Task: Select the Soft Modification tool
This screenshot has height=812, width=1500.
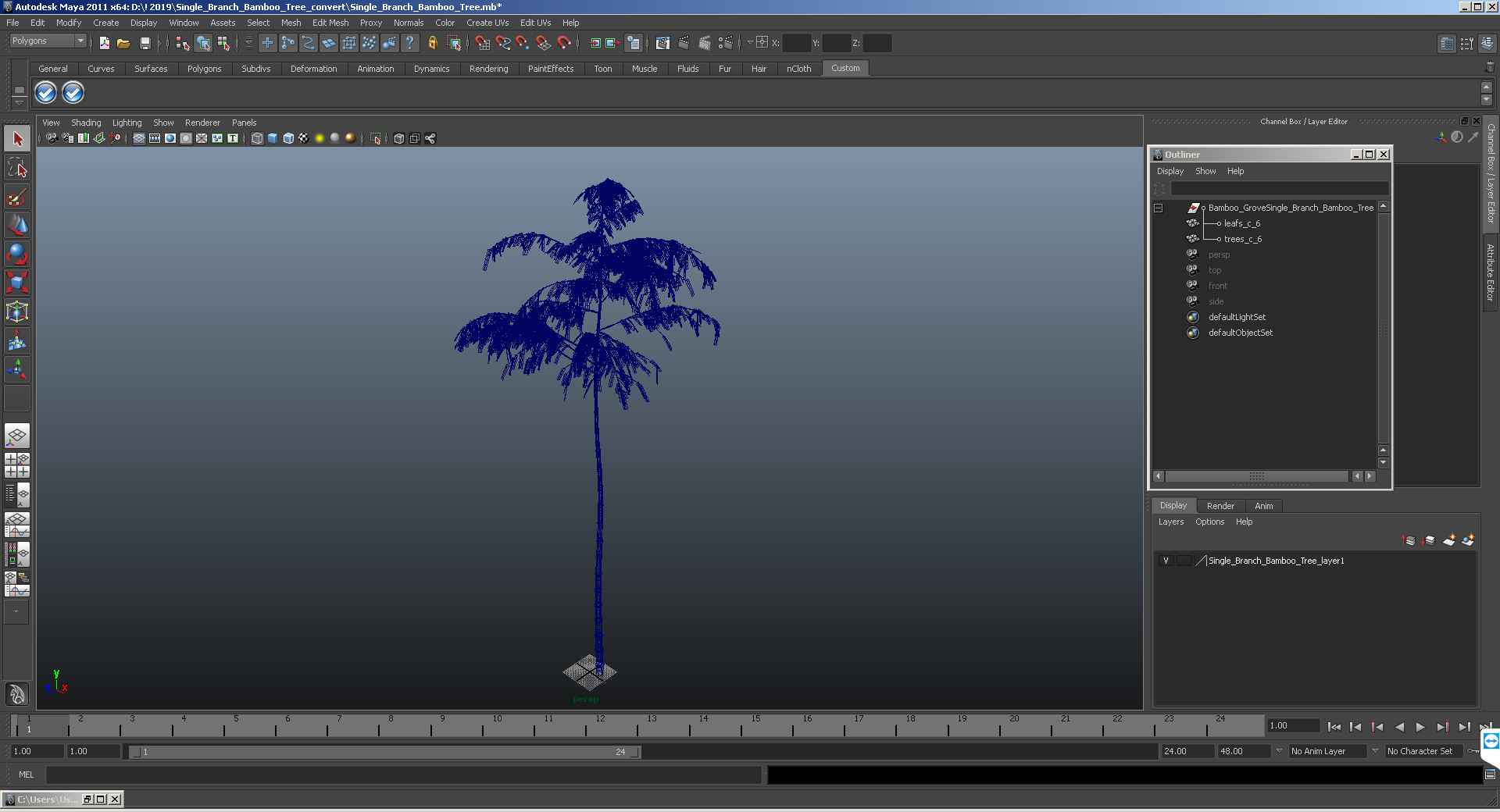Action: [x=17, y=340]
